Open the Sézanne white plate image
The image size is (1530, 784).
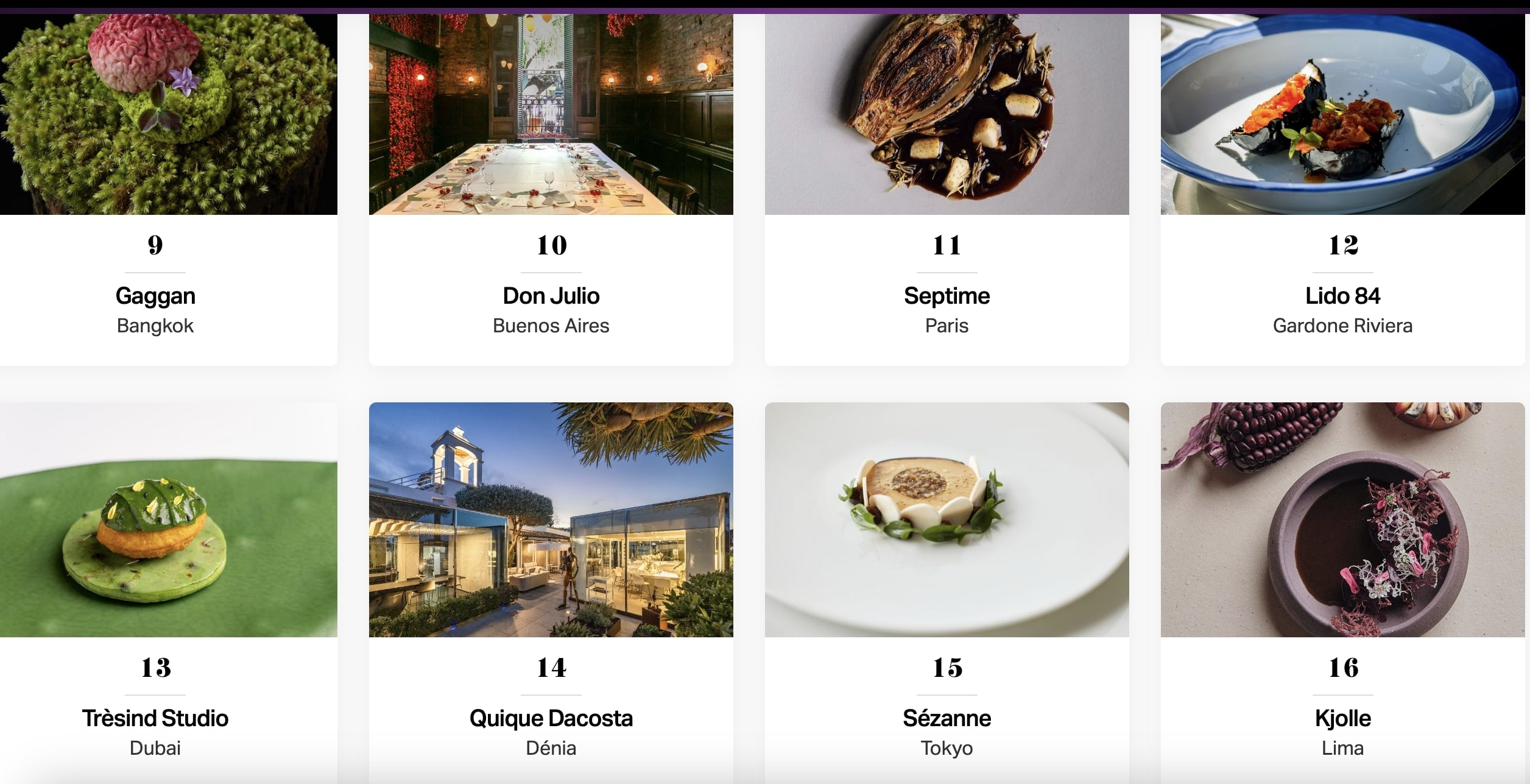[947, 520]
